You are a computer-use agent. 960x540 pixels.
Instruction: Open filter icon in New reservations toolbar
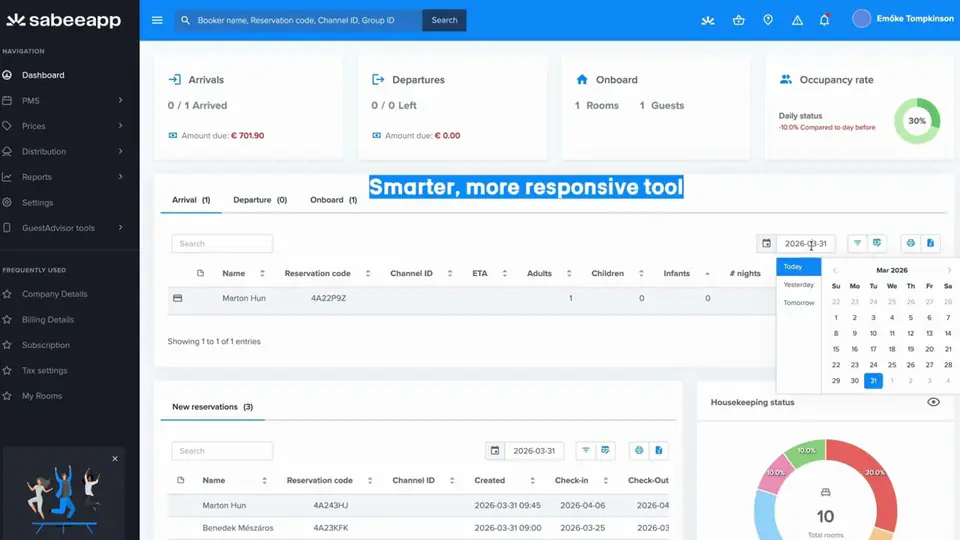pos(585,451)
